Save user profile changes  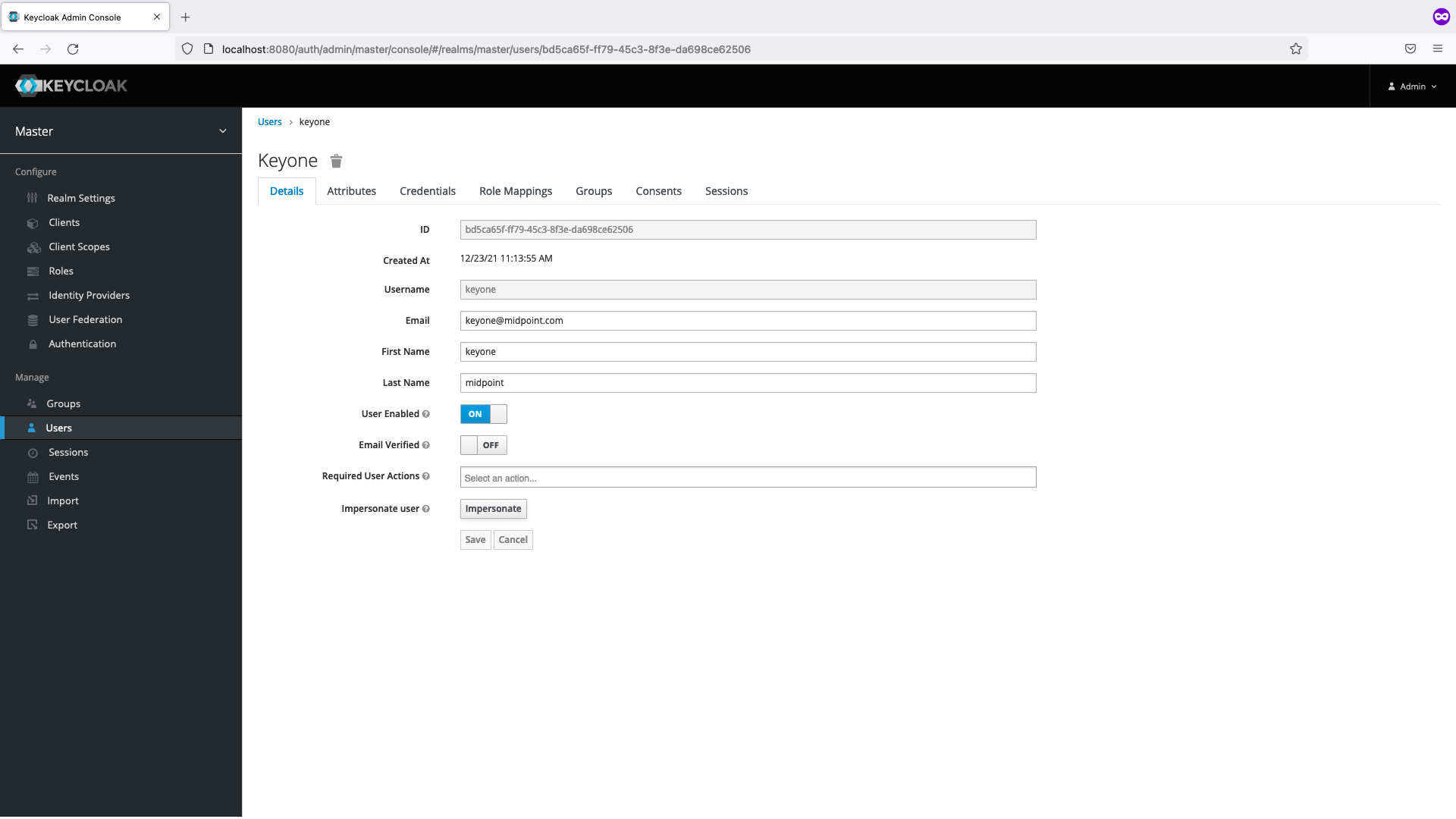pos(475,540)
